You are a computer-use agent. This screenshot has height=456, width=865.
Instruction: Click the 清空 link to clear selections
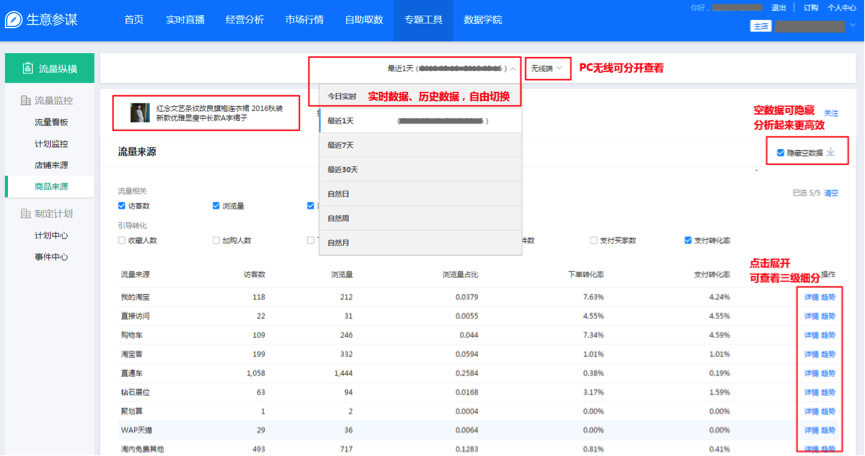click(x=830, y=192)
